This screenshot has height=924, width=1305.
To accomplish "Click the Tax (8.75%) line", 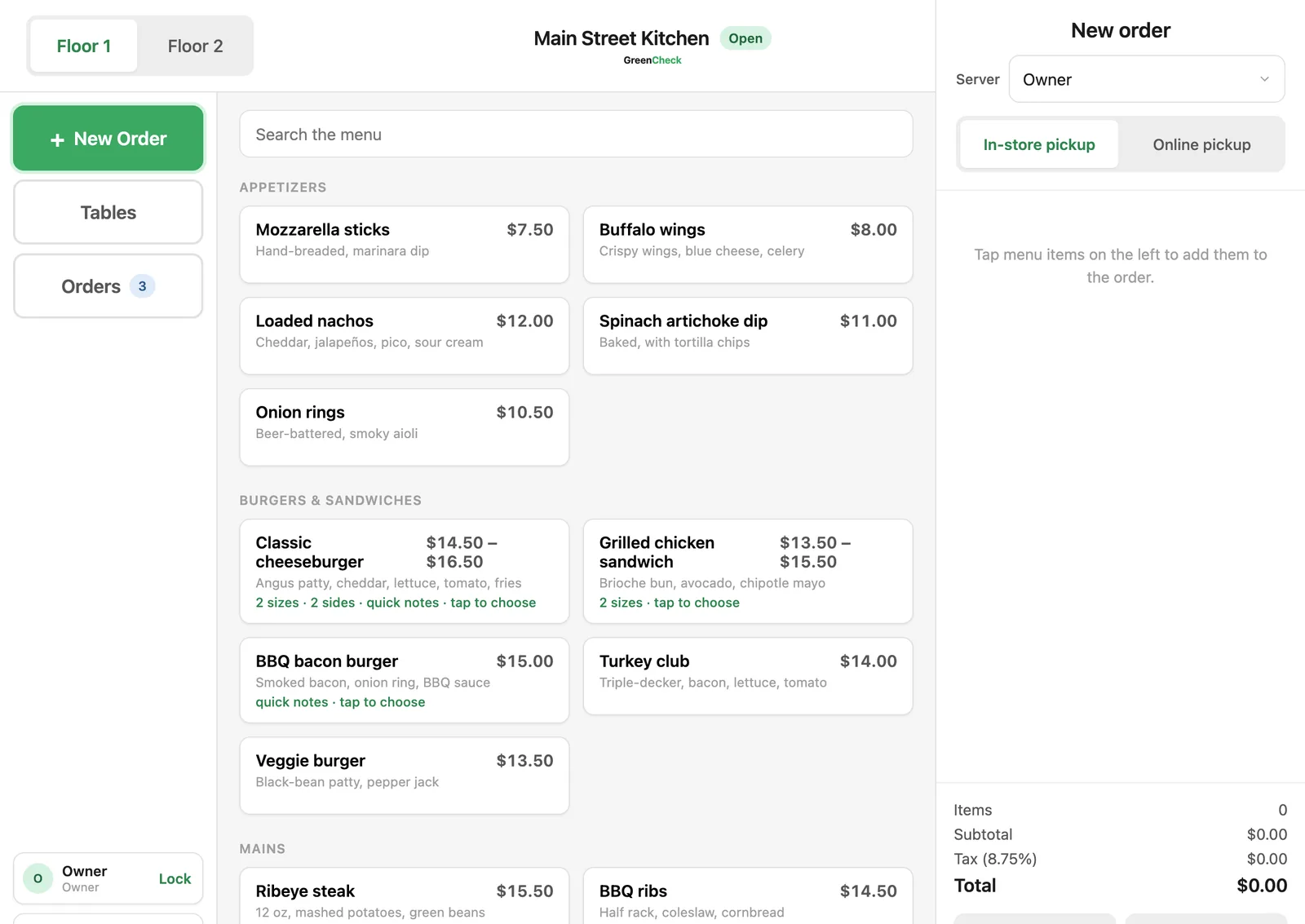I will (x=1121, y=859).
